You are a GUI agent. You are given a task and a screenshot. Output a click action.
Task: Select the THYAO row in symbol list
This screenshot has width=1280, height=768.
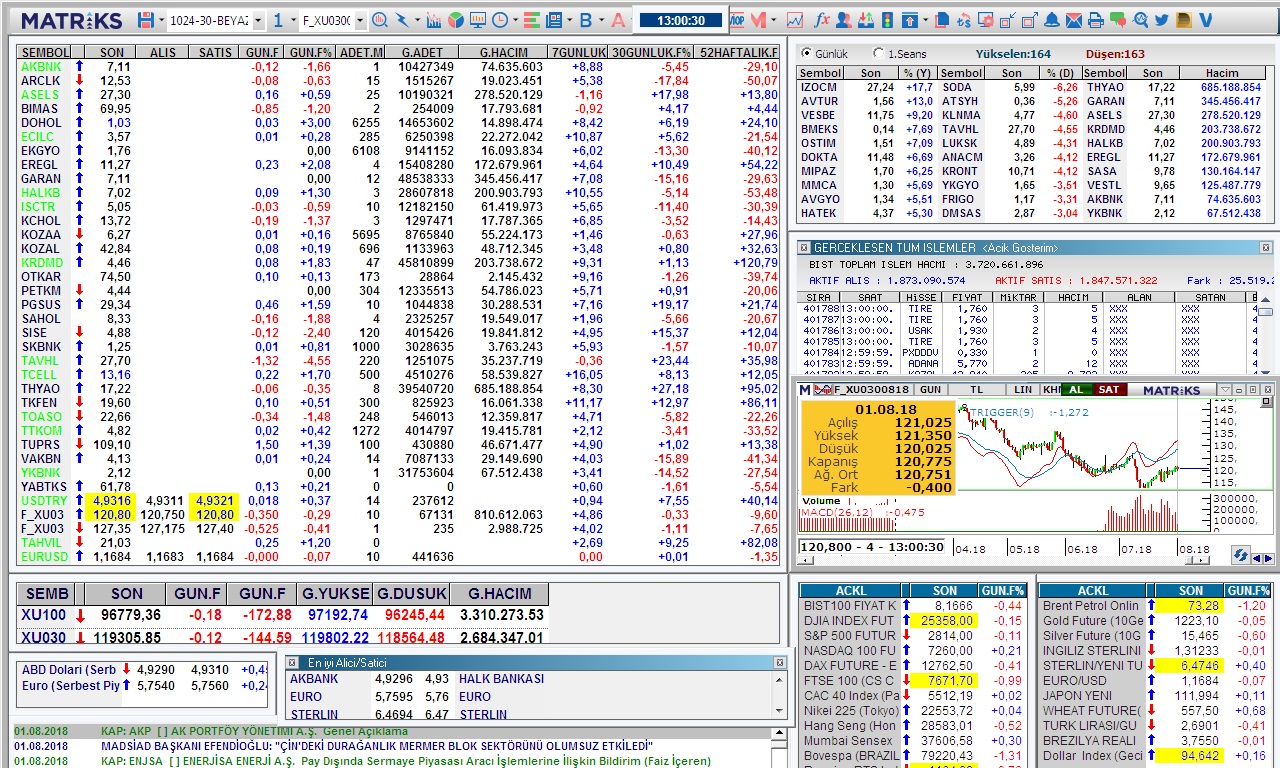click(398, 388)
